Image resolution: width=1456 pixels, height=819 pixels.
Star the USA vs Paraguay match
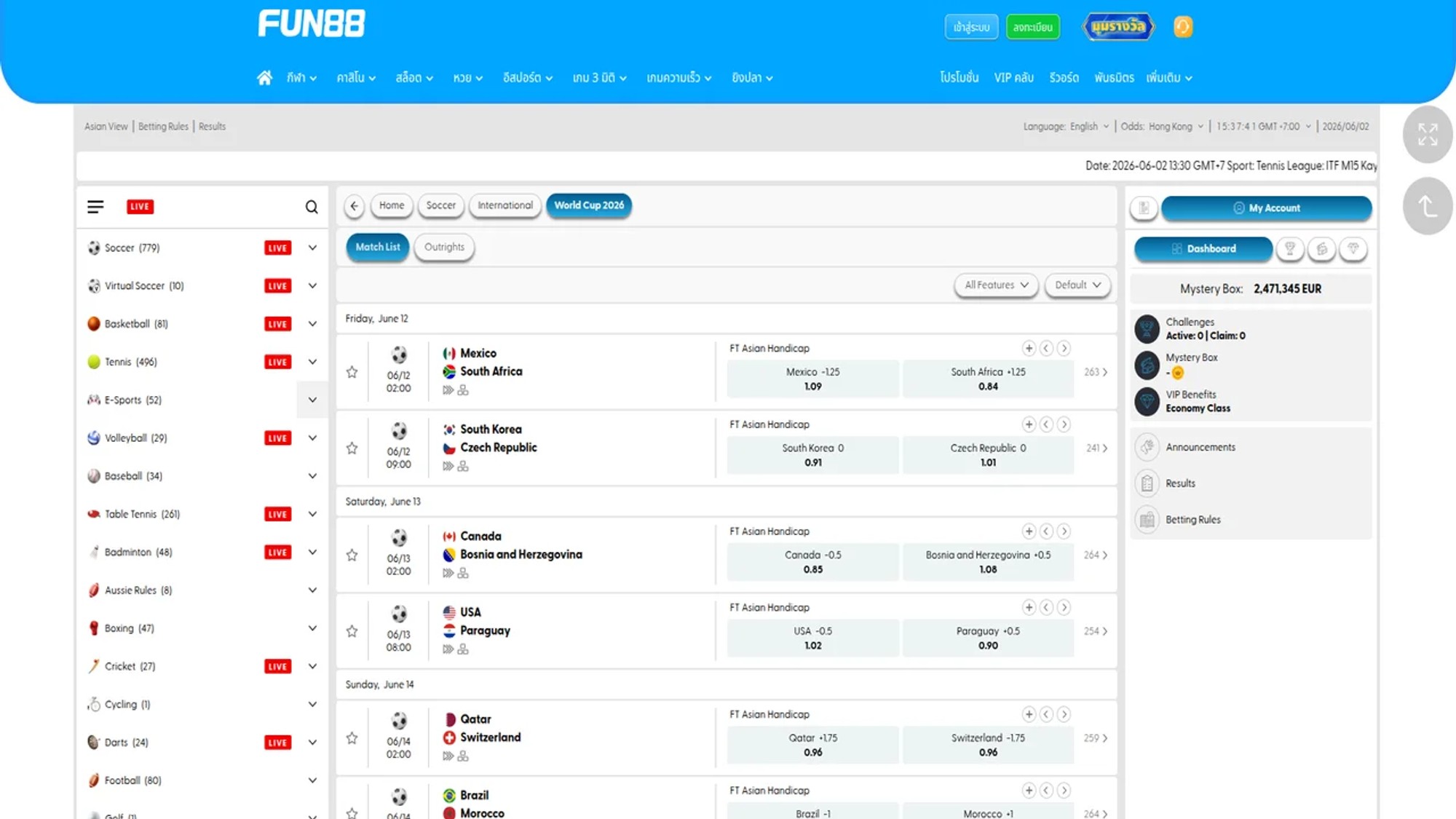pos(352,631)
